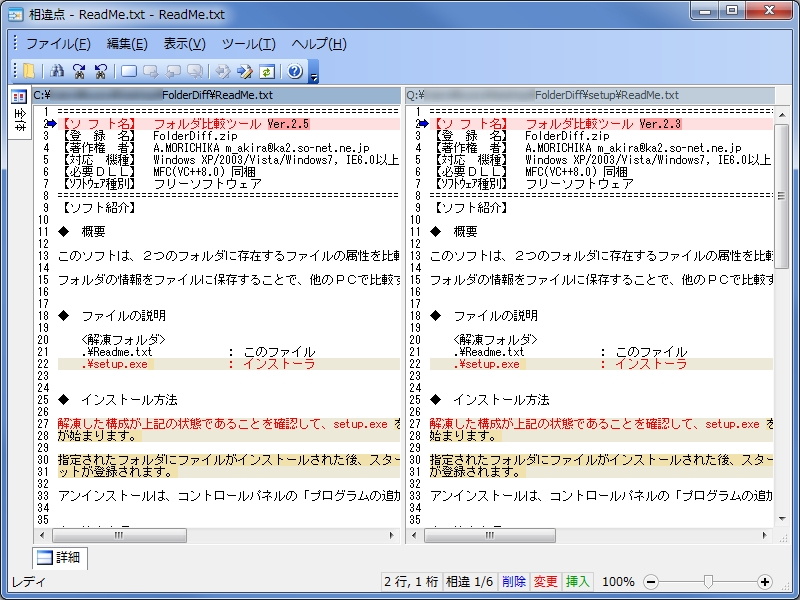
Task: Open a file using the folder toolbar icon
Action: coord(27,70)
